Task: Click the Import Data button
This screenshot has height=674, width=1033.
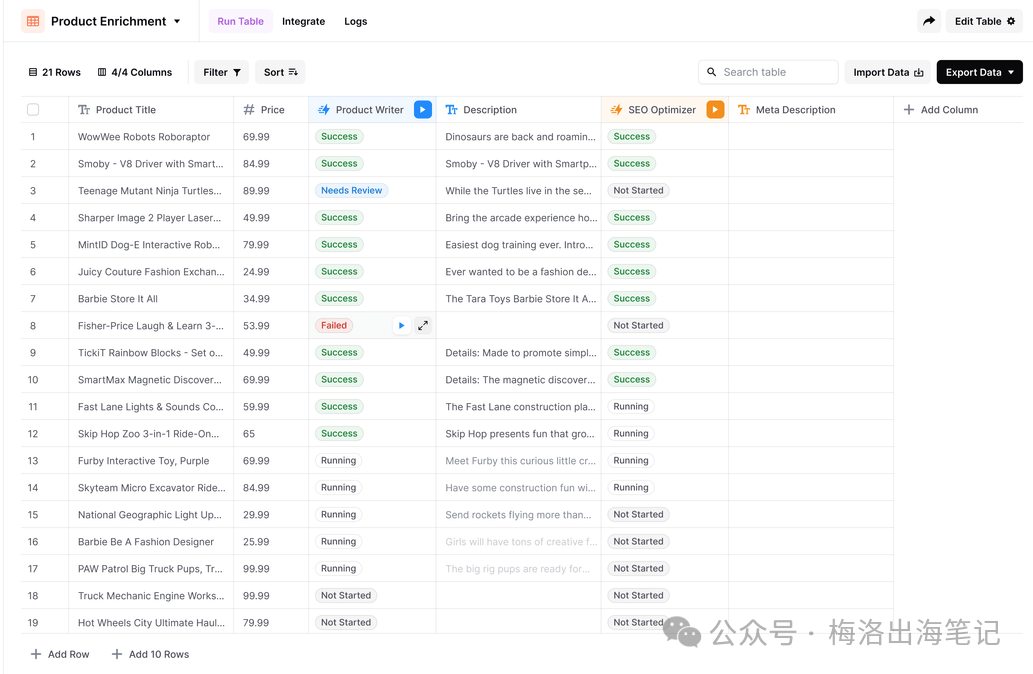Action: [888, 72]
